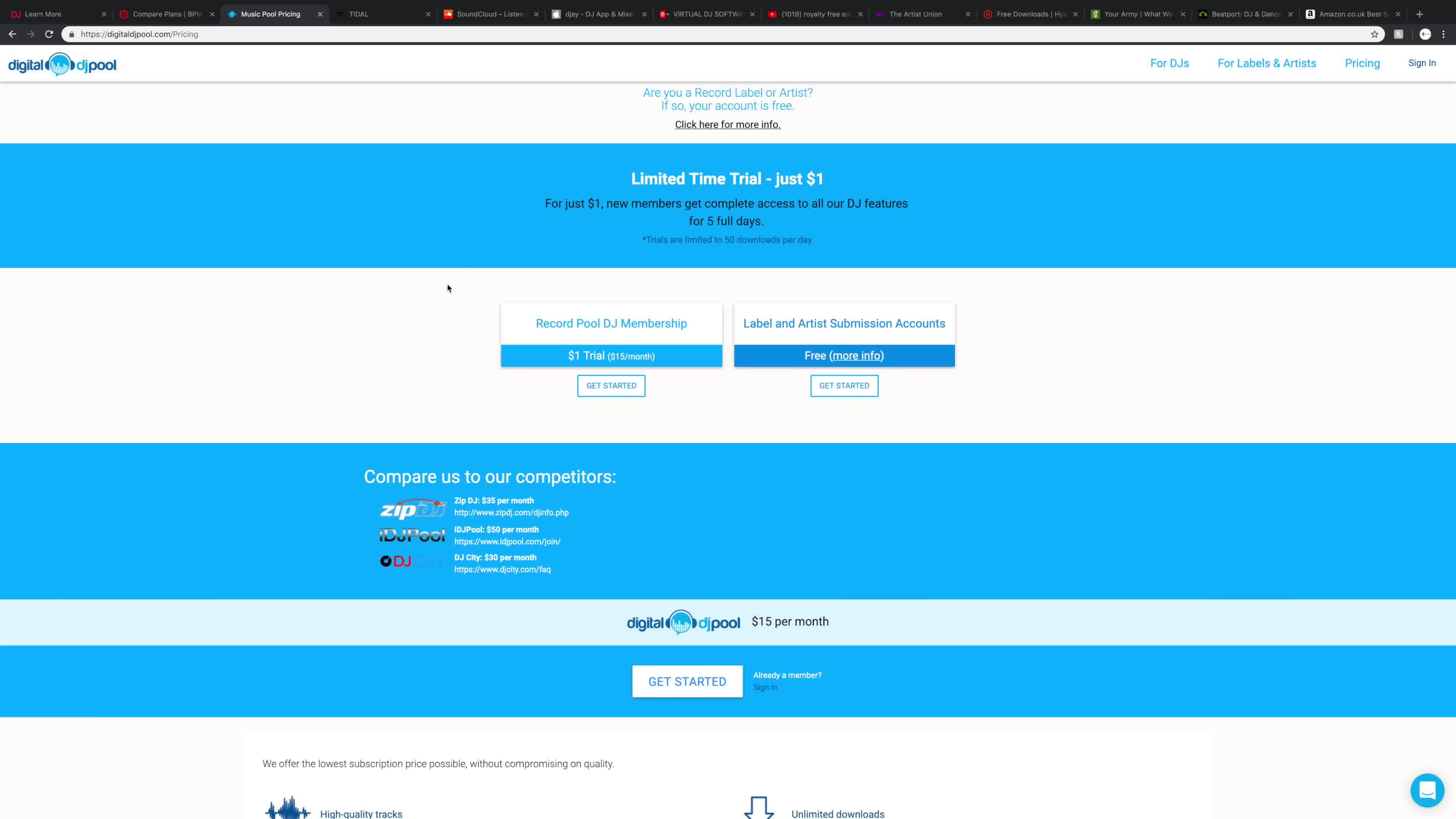Click the DJ City logo
This screenshot has width=1456, height=819.
tap(411, 561)
